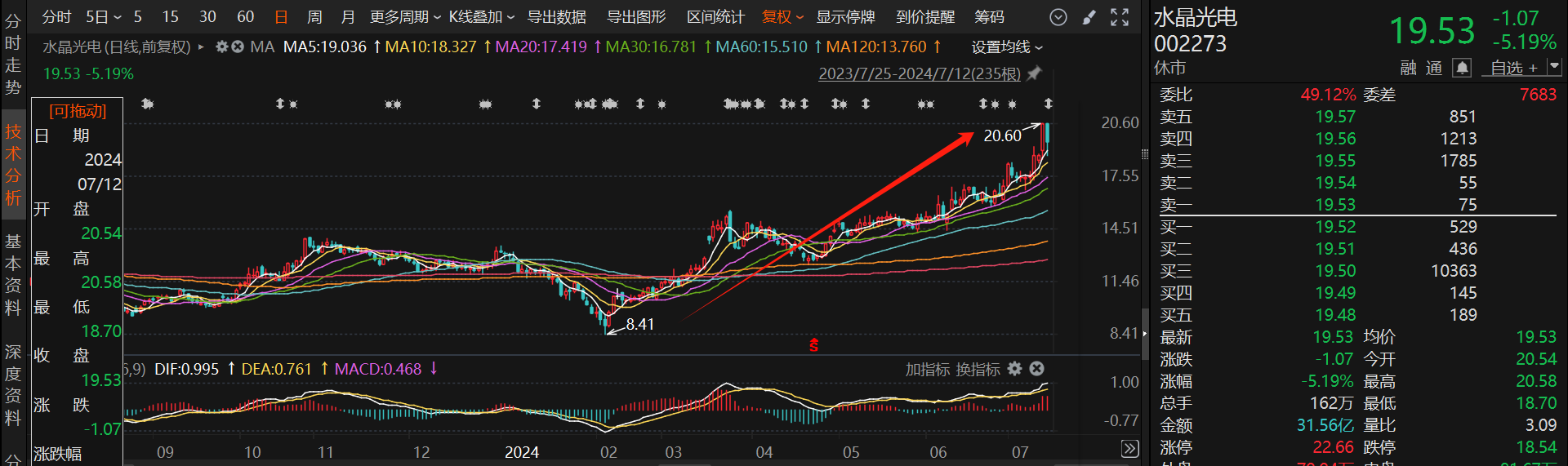Click the price alert bell icon

[1462, 68]
